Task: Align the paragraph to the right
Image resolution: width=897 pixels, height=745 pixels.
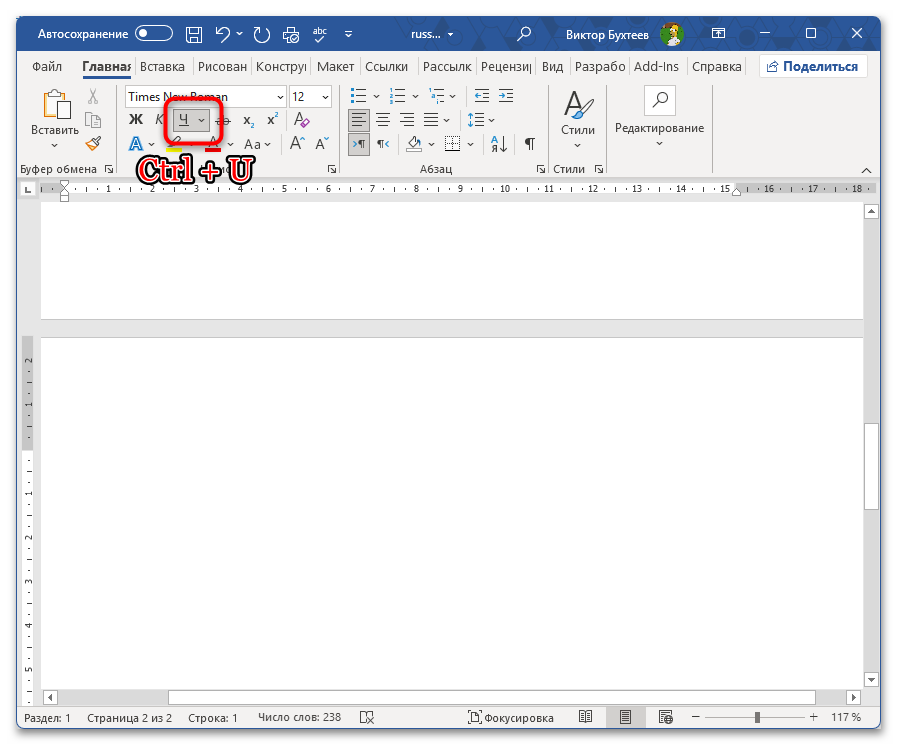Action: coord(407,120)
